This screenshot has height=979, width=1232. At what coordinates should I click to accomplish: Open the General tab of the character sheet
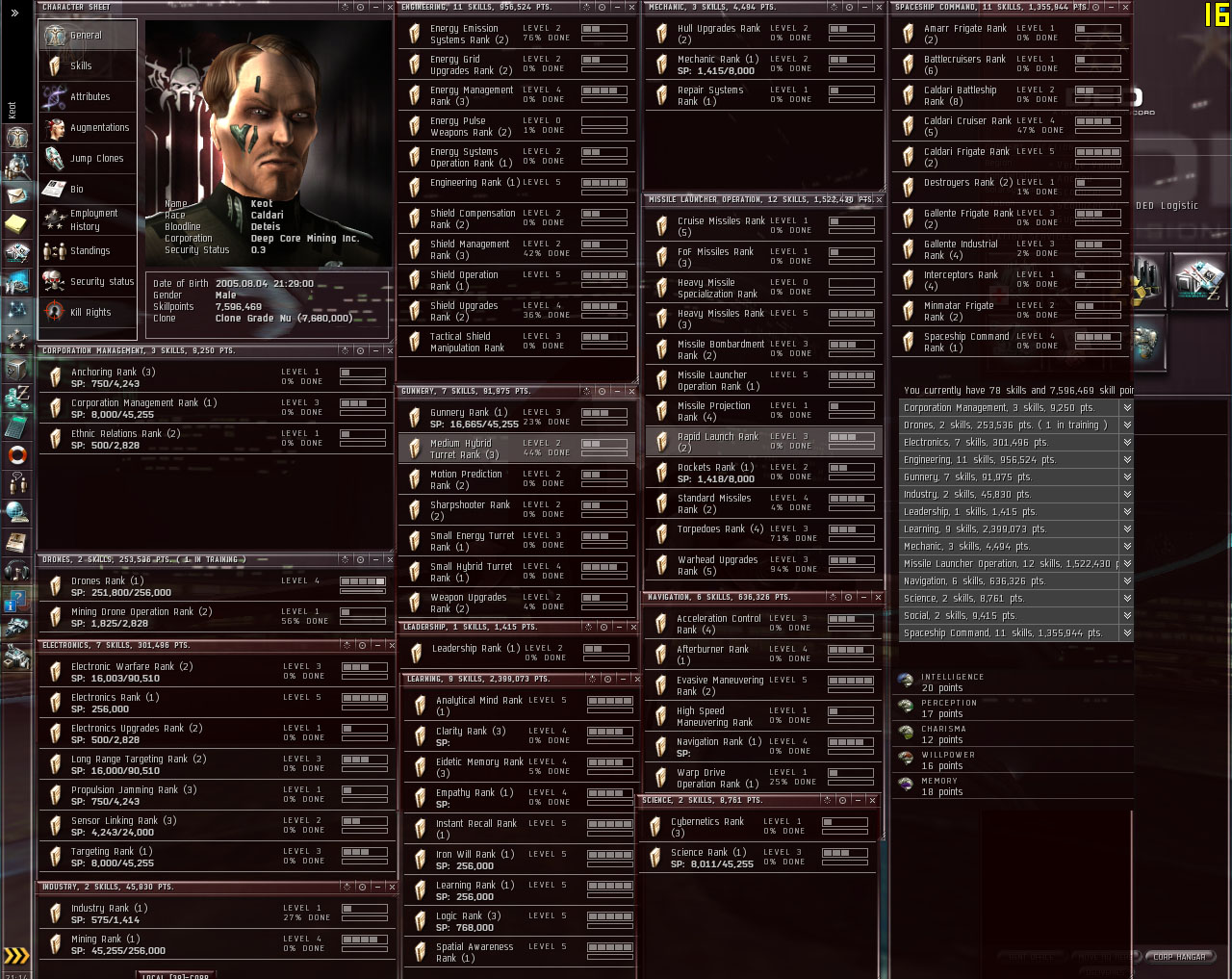pyautogui.click(x=88, y=35)
